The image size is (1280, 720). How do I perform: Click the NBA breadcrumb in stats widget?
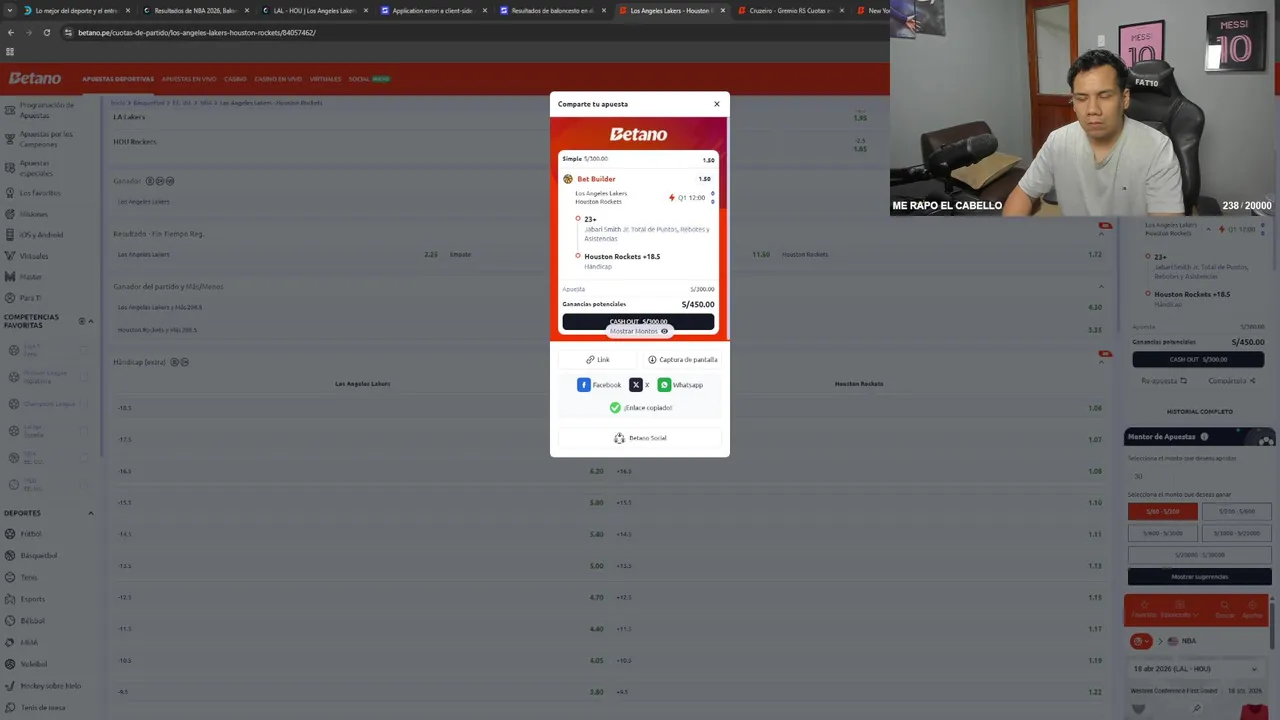pyautogui.click(x=1181, y=641)
